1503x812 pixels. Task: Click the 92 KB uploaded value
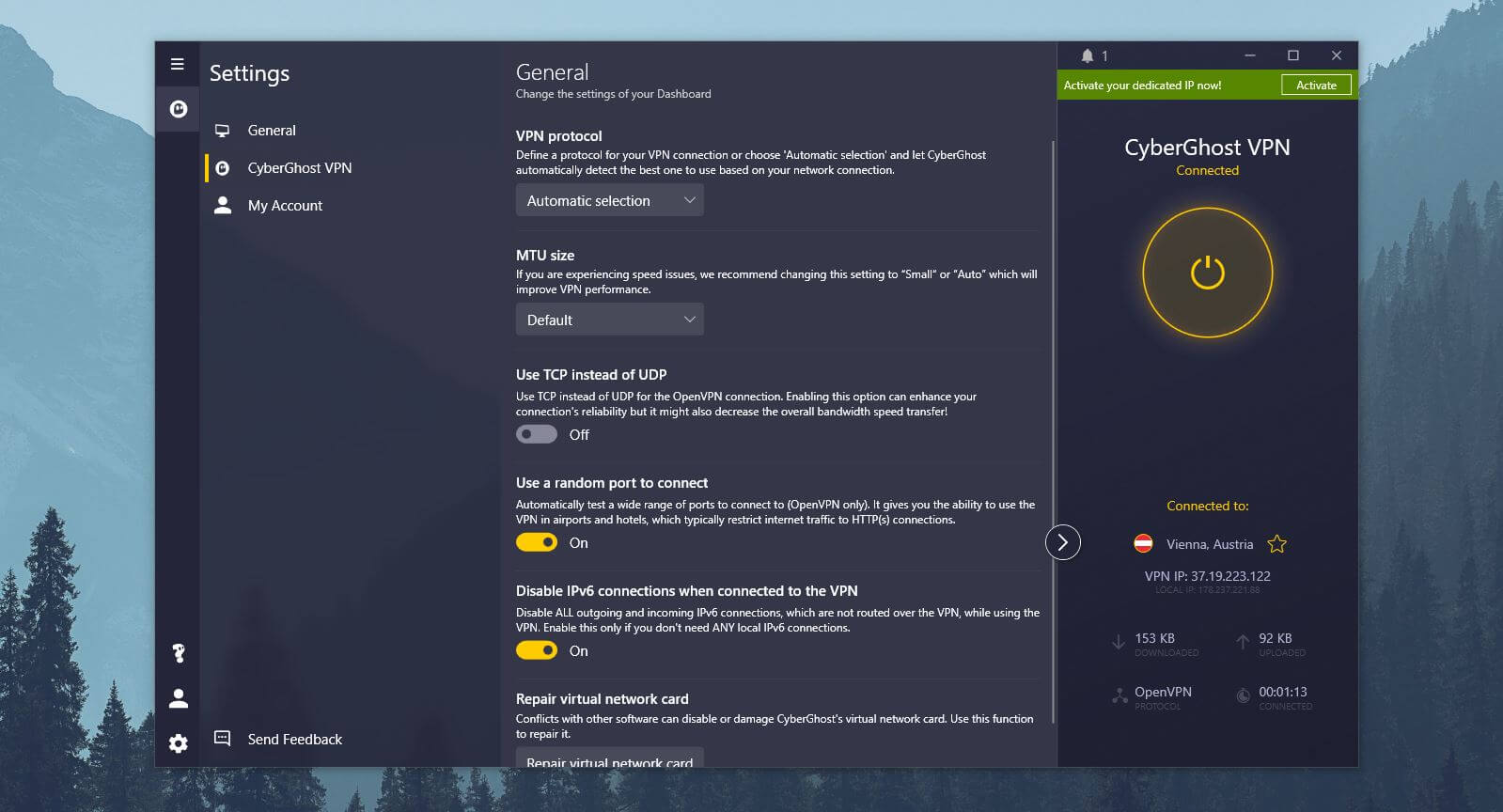coord(1276,638)
